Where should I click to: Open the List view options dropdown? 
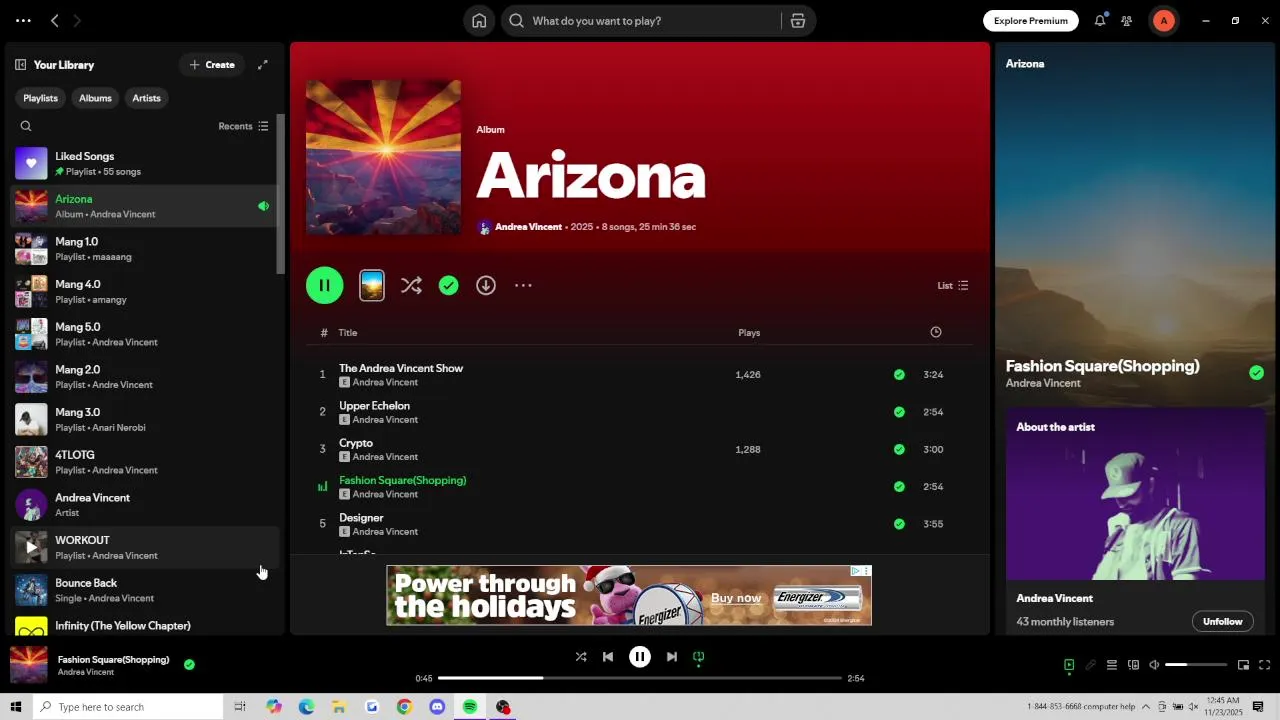[953, 286]
